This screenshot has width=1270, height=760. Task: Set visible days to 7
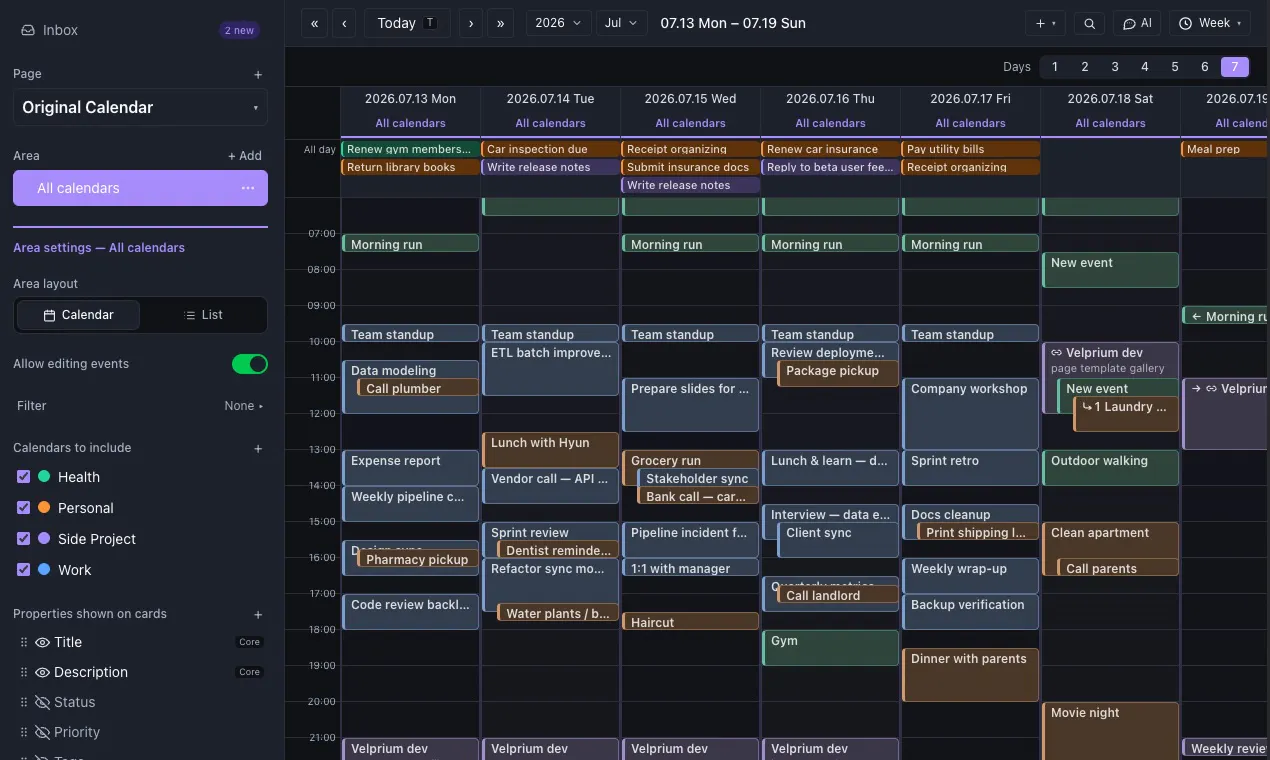1235,67
